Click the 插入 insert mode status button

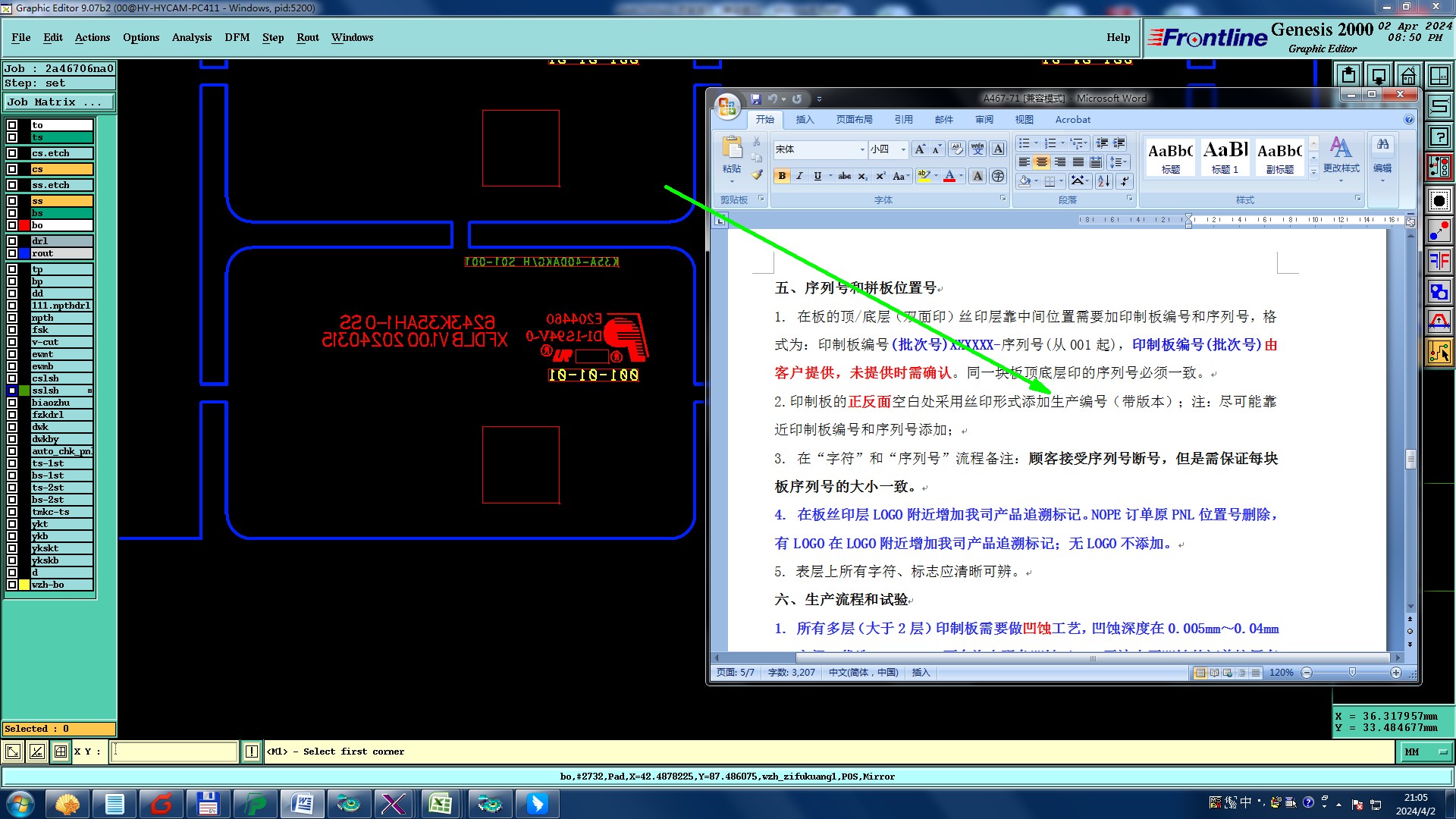click(x=921, y=673)
